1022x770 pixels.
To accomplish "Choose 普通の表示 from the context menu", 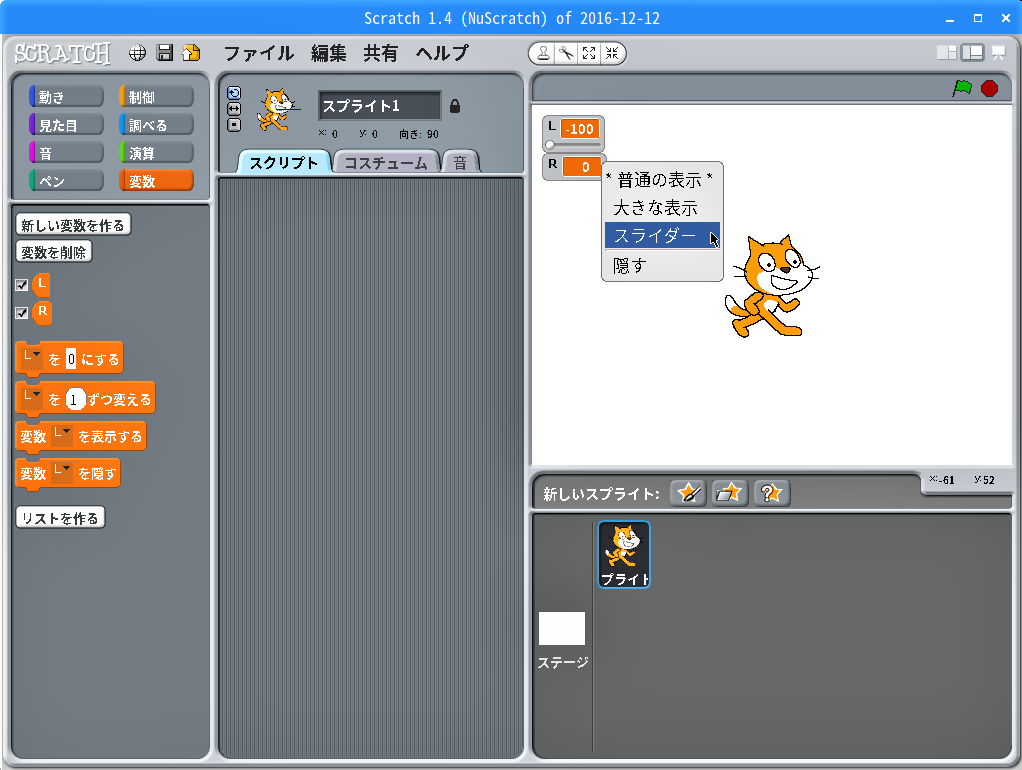I will point(662,179).
